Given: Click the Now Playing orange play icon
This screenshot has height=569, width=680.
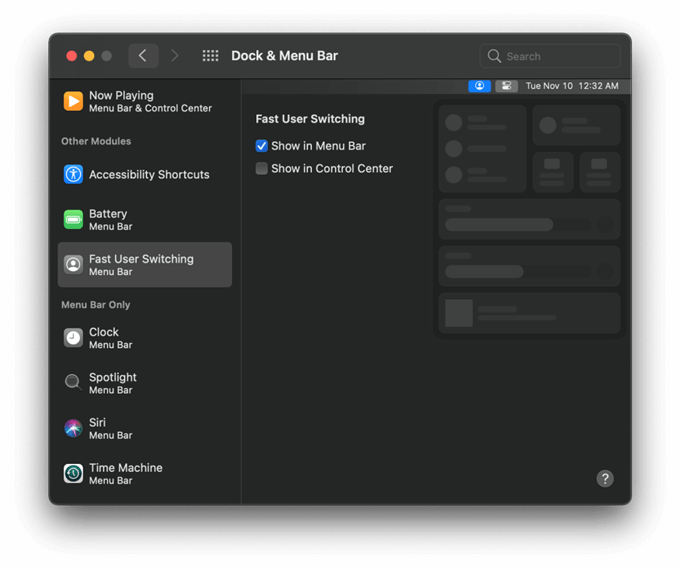Looking at the screenshot, I should pos(73,101).
